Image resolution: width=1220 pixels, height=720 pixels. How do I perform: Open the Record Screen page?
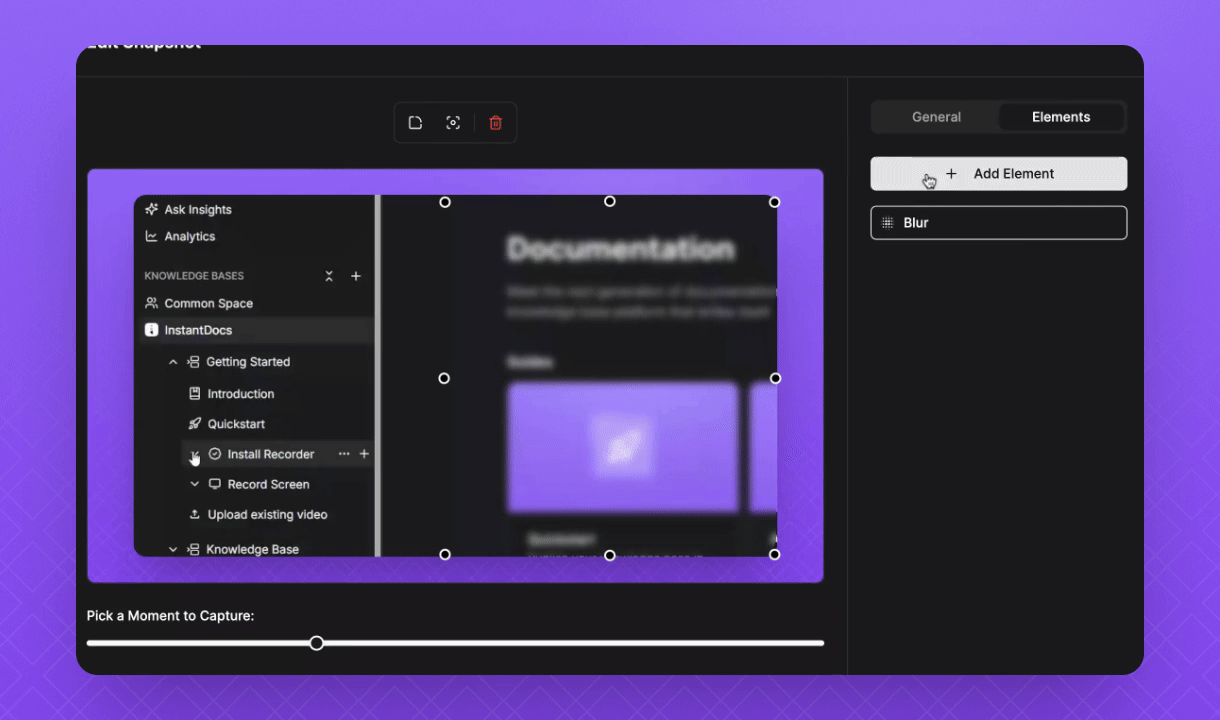268,484
